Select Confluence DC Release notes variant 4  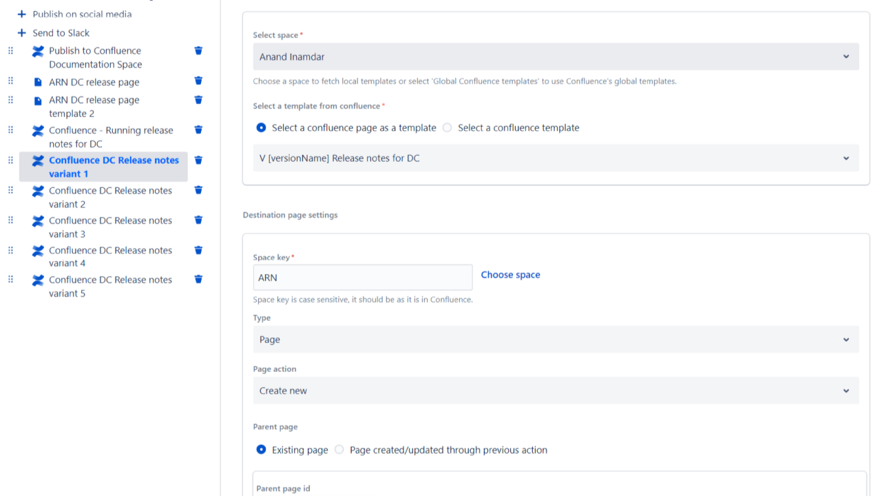click(110, 257)
